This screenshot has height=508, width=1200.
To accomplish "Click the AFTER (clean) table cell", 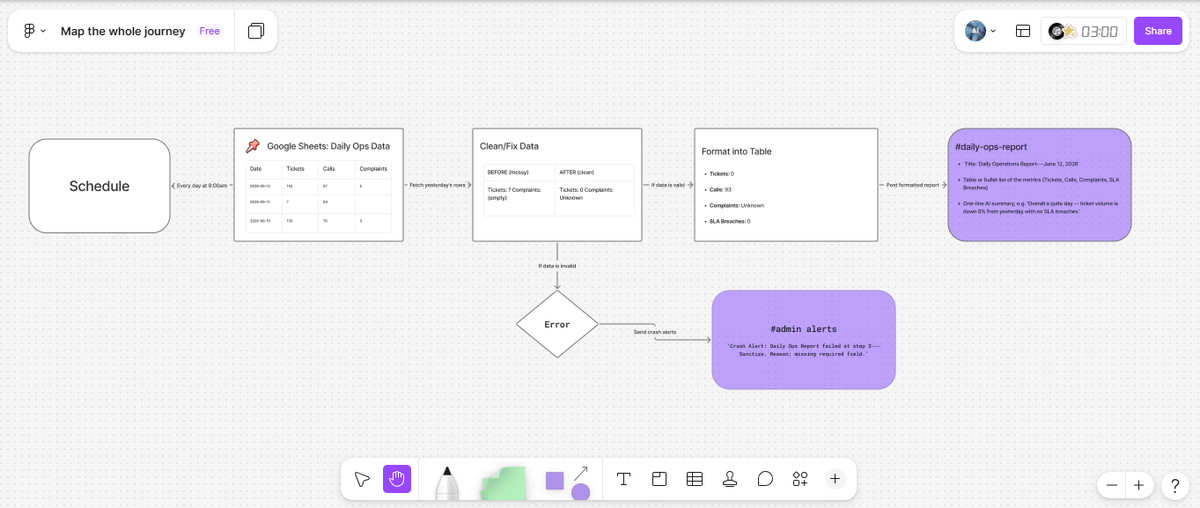I will pyautogui.click(x=594, y=172).
